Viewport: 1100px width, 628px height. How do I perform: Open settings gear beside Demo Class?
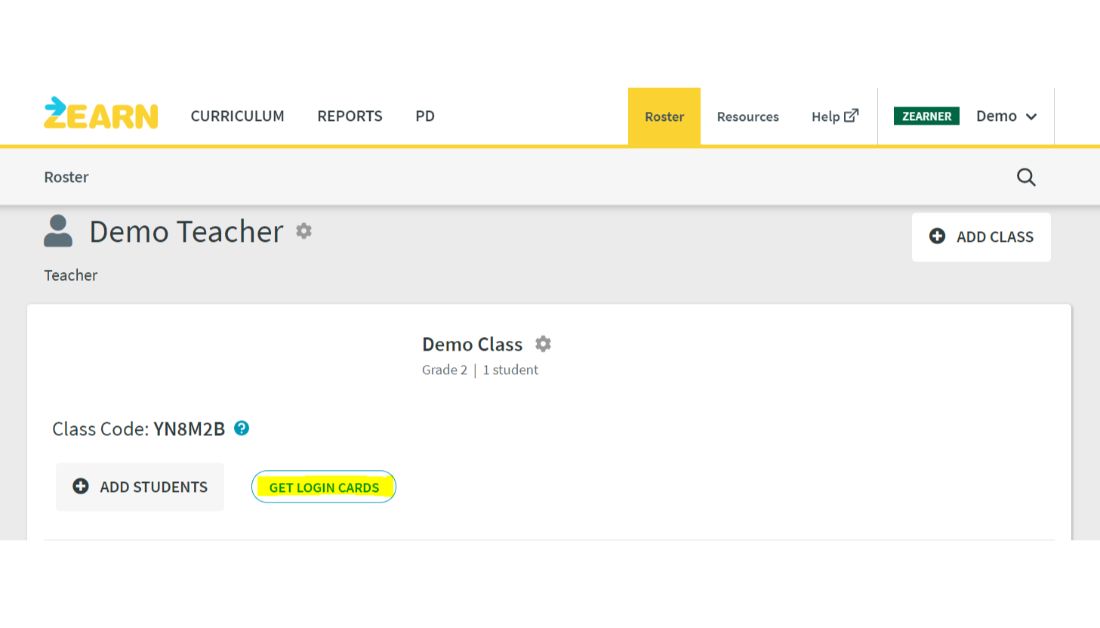click(x=543, y=344)
